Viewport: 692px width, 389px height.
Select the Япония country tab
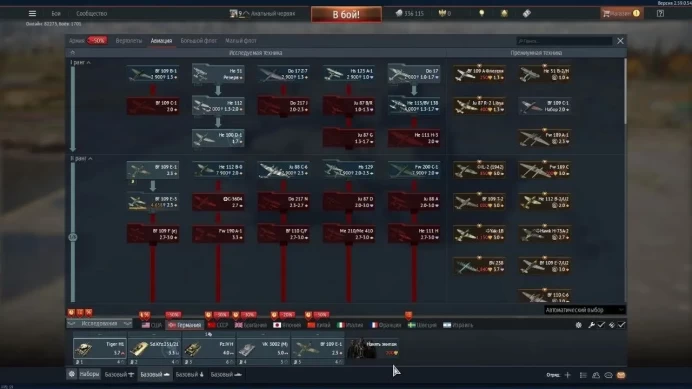(x=287, y=325)
